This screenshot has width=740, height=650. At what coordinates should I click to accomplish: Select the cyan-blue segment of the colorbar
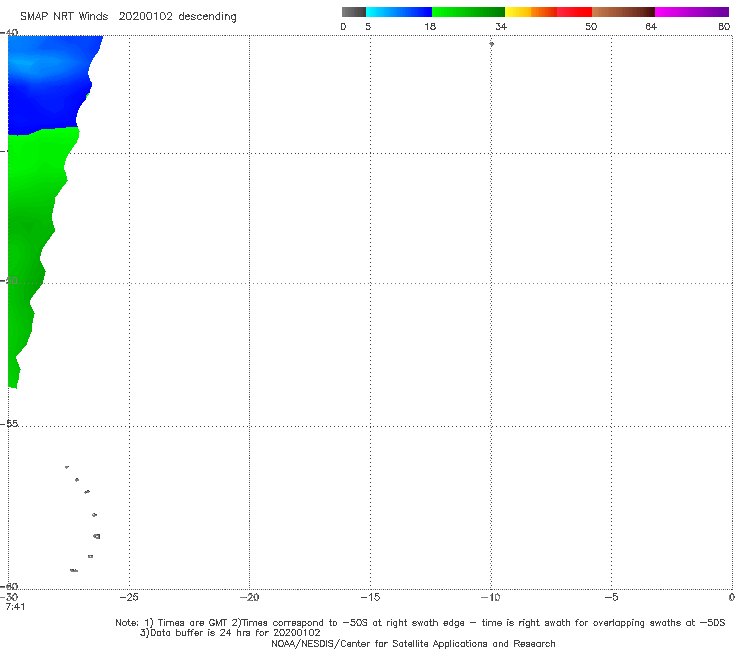click(x=399, y=12)
